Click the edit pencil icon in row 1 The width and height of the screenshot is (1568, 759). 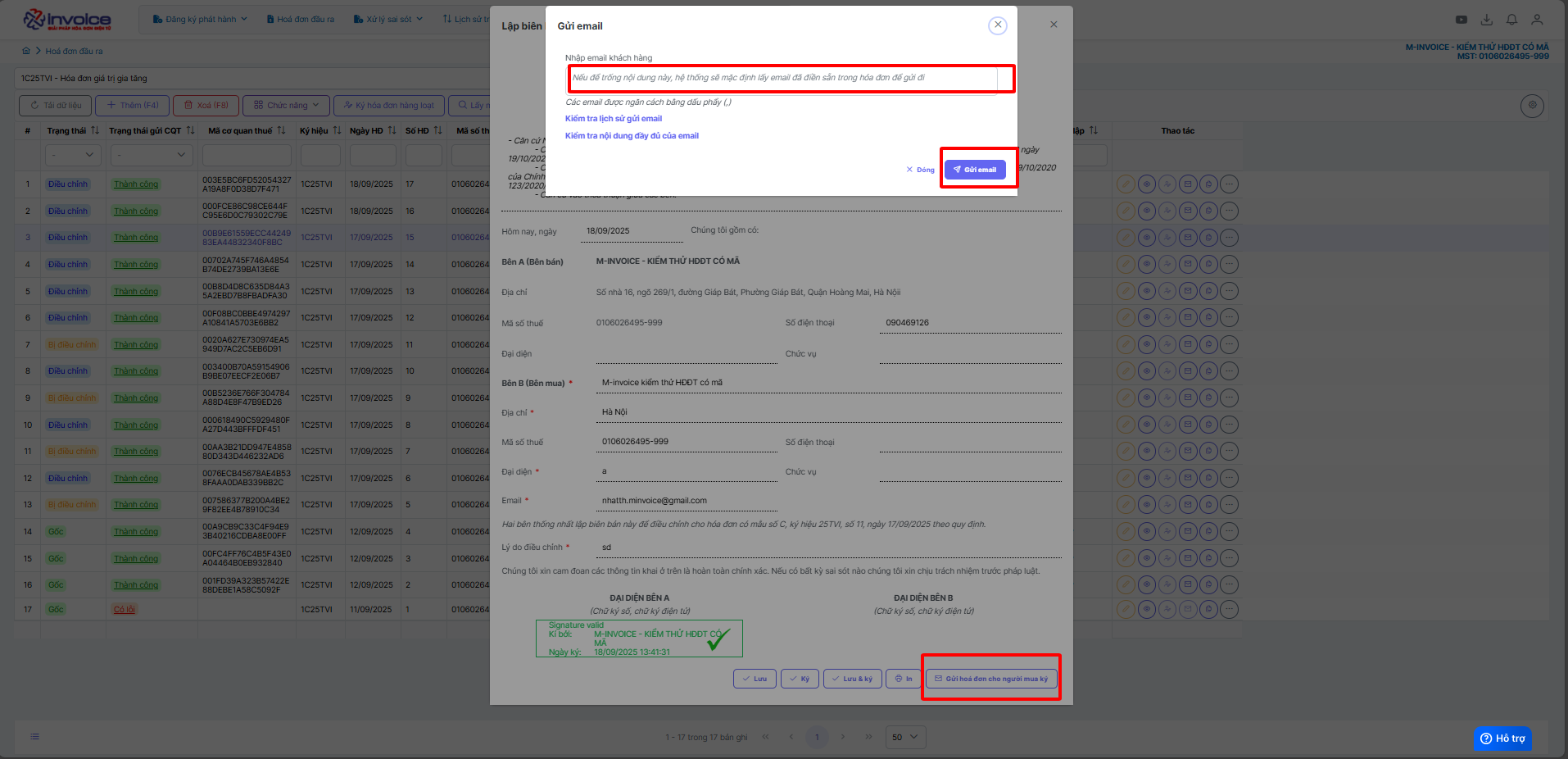point(1126,184)
